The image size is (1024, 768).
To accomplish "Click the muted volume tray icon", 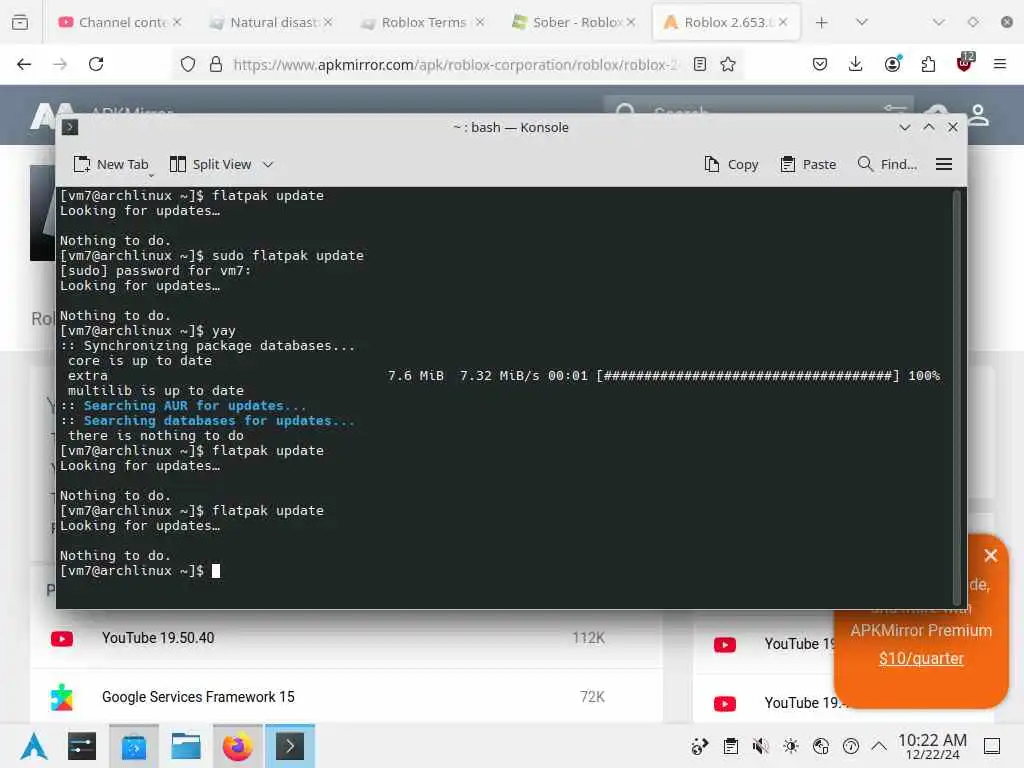I will pyautogui.click(x=760, y=746).
